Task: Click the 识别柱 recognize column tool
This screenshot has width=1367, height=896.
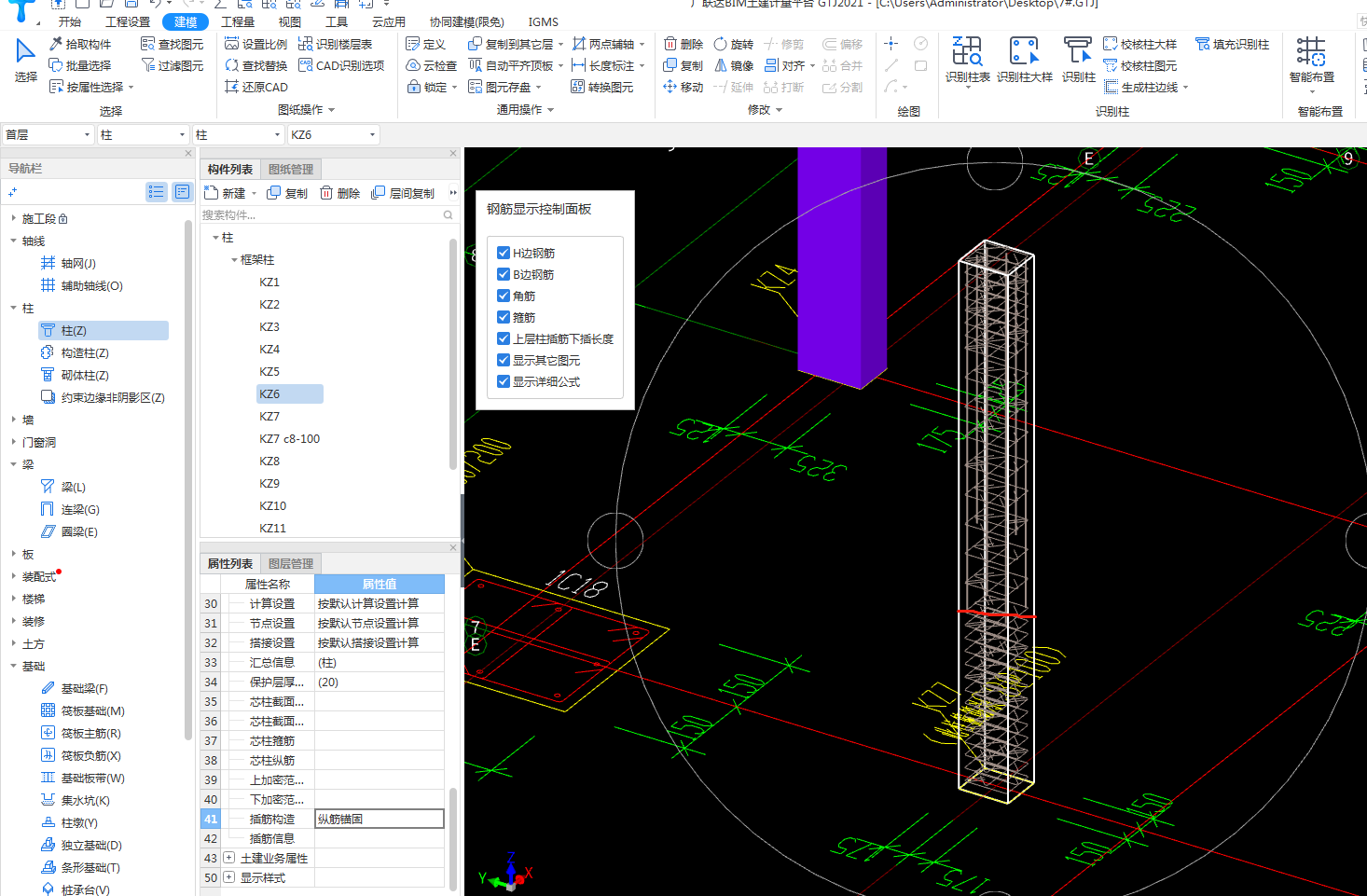Action: (1078, 60)
